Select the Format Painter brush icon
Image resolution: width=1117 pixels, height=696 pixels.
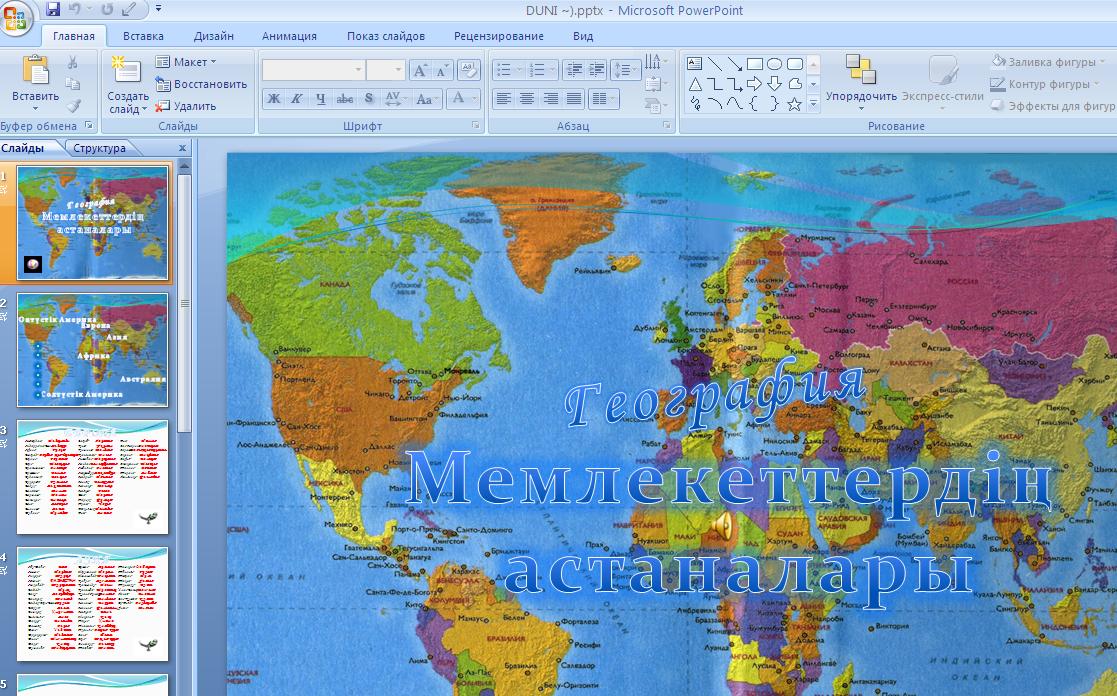pos(73,105)
